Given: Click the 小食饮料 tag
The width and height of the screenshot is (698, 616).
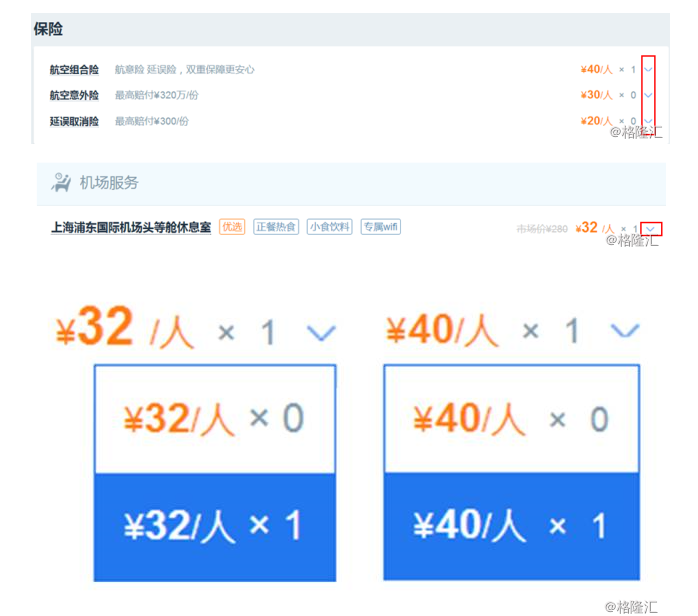Looking at the screenshot, I should coord(329,227).
